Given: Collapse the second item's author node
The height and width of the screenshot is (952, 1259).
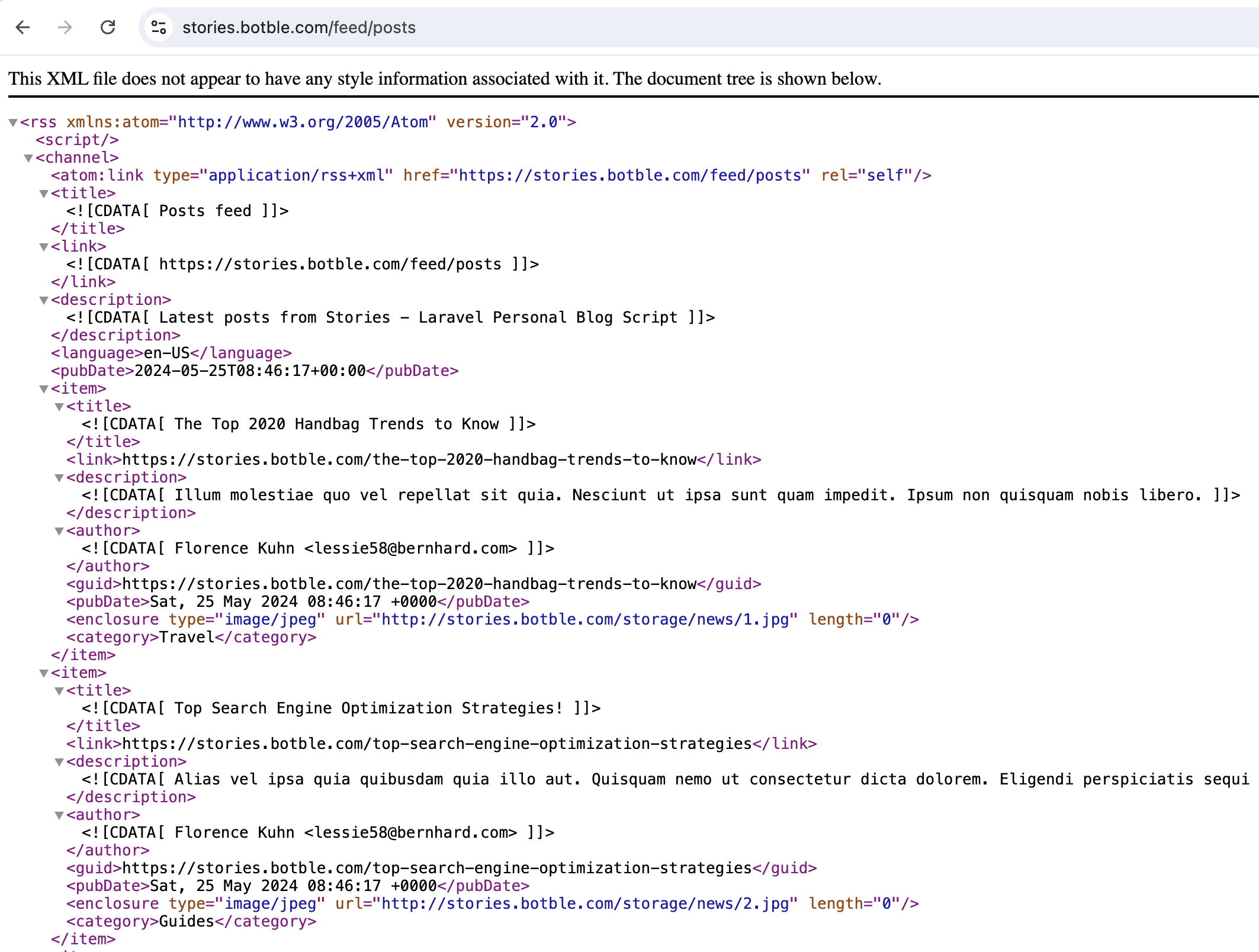Looking at the screenshot, I should pyautogui.click(x=59, y=815).
